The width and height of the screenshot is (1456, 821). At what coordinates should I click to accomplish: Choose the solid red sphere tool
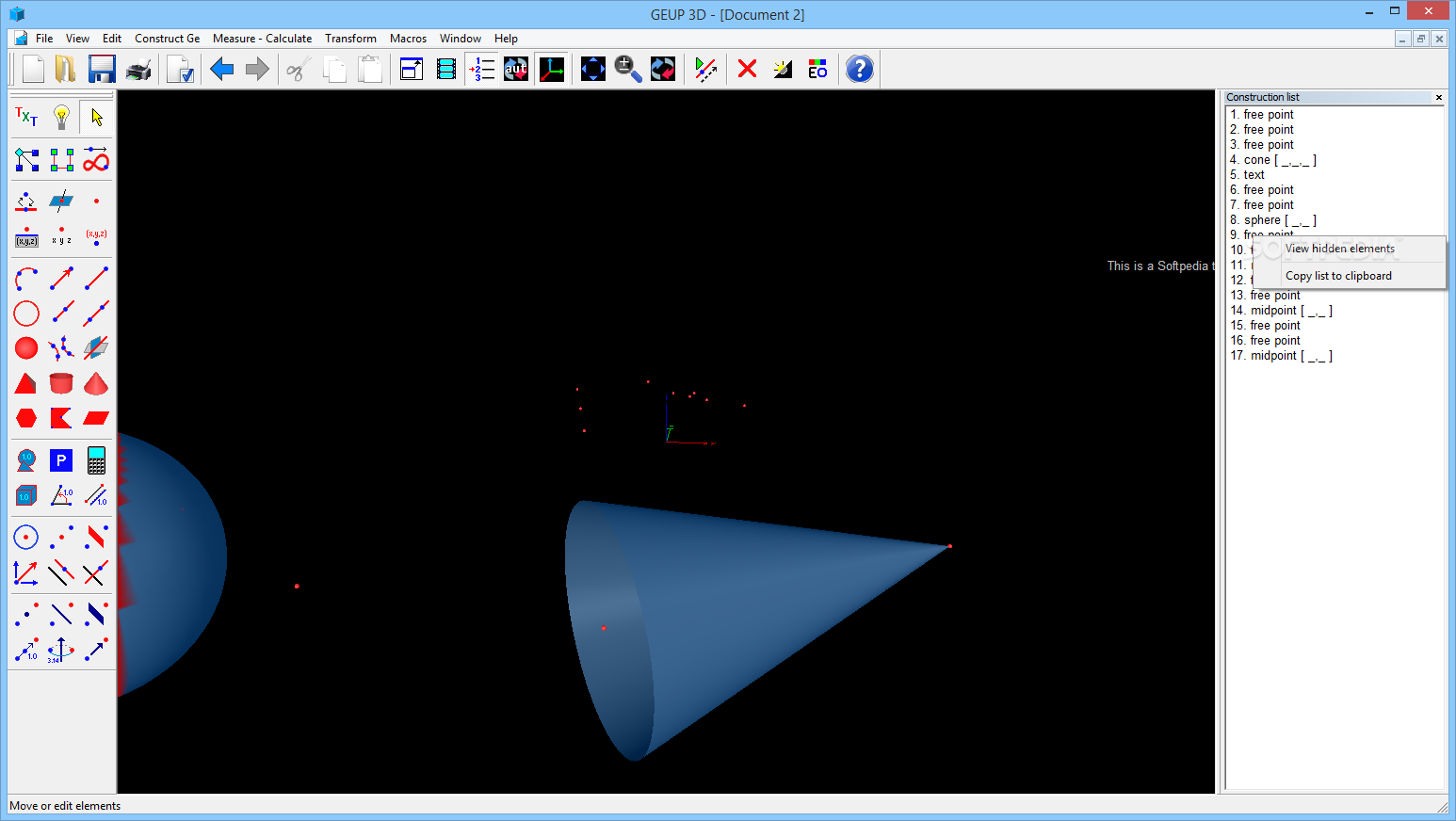[26, 348]
